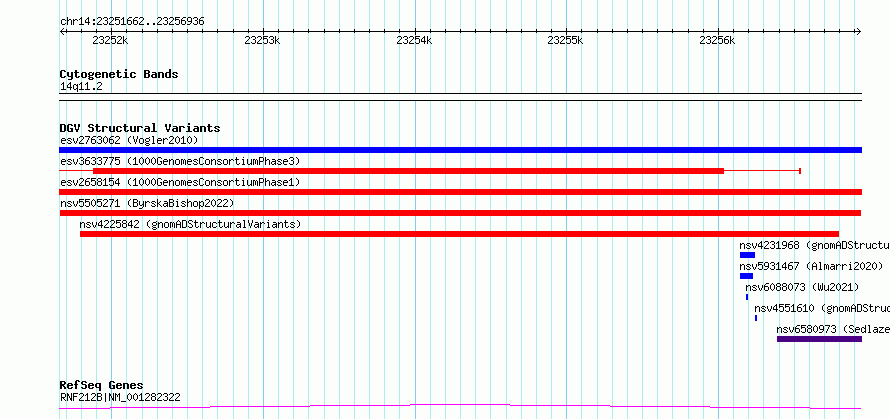Click the tiny blue nsv6088073 marker
This screenshot has height=419, width=890.
[747, 297]
